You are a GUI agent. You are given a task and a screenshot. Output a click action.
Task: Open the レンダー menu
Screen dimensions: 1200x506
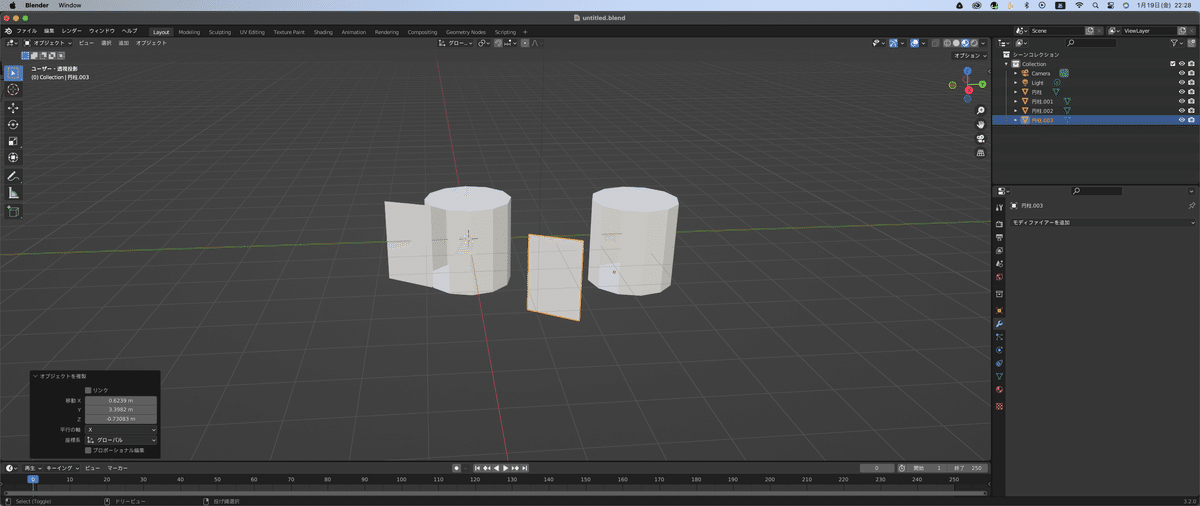(72, 31)
